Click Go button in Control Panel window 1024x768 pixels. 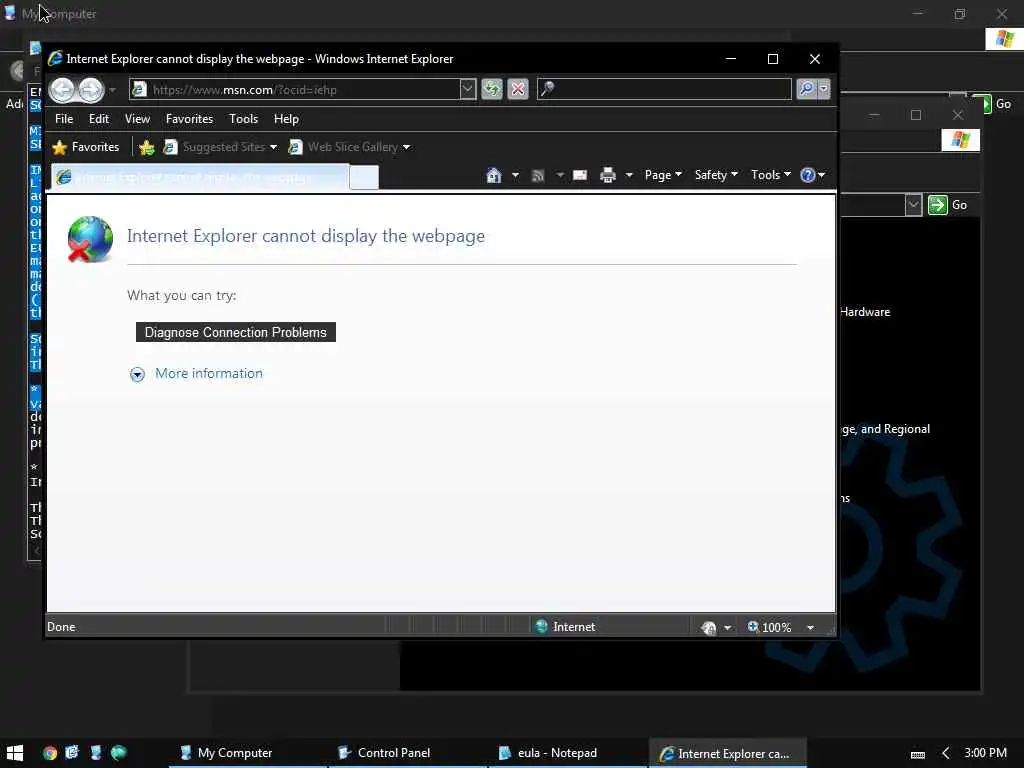[x=948, y=205]
